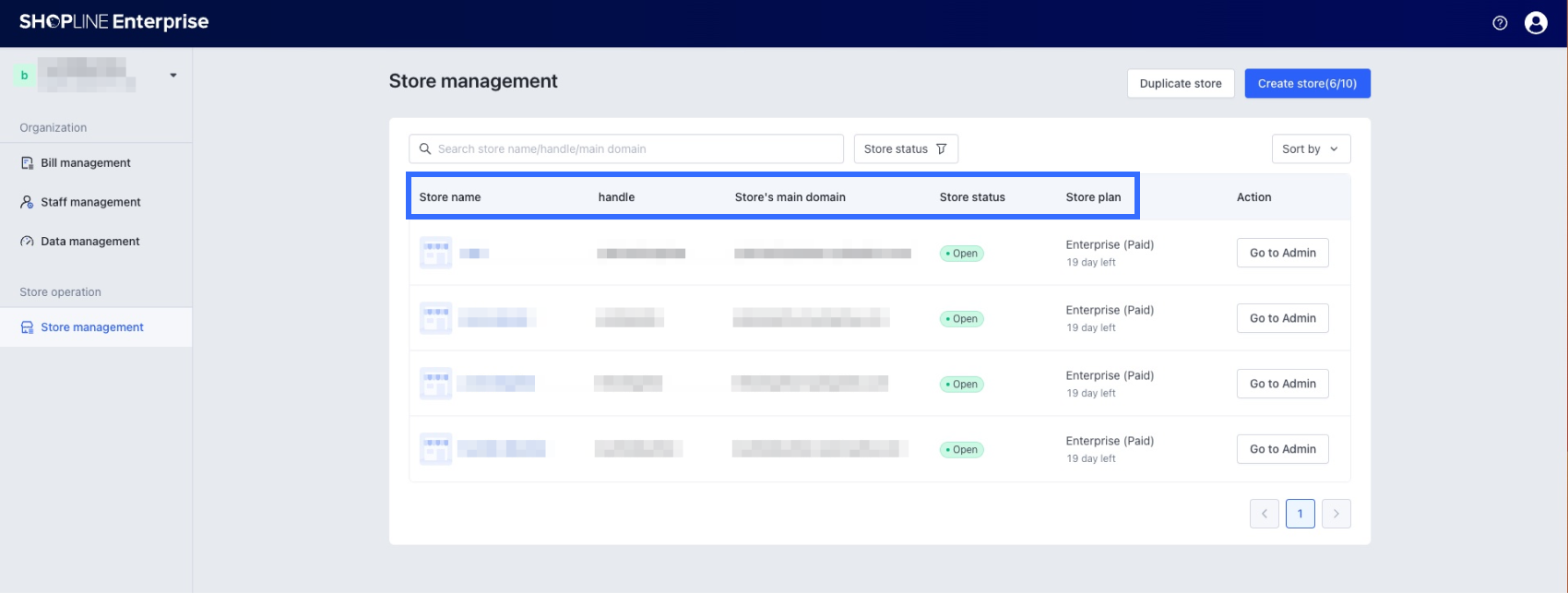Open Staff management in the sidebar
1568x593 pixels.
(96, 202)
